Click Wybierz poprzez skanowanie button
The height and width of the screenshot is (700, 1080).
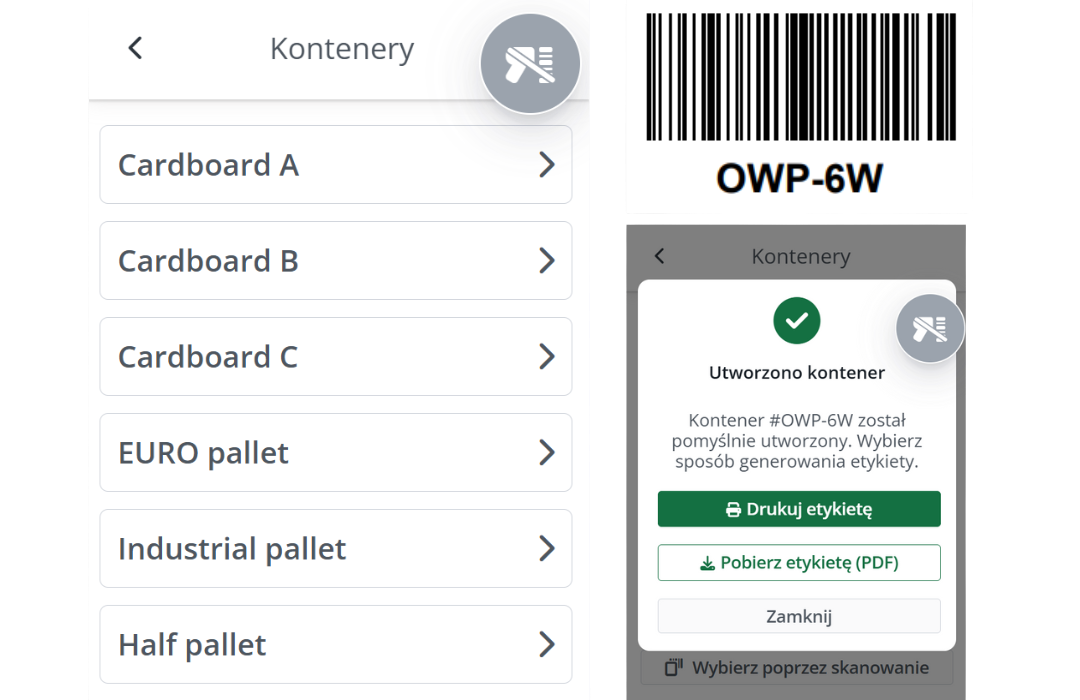(798, 667)
